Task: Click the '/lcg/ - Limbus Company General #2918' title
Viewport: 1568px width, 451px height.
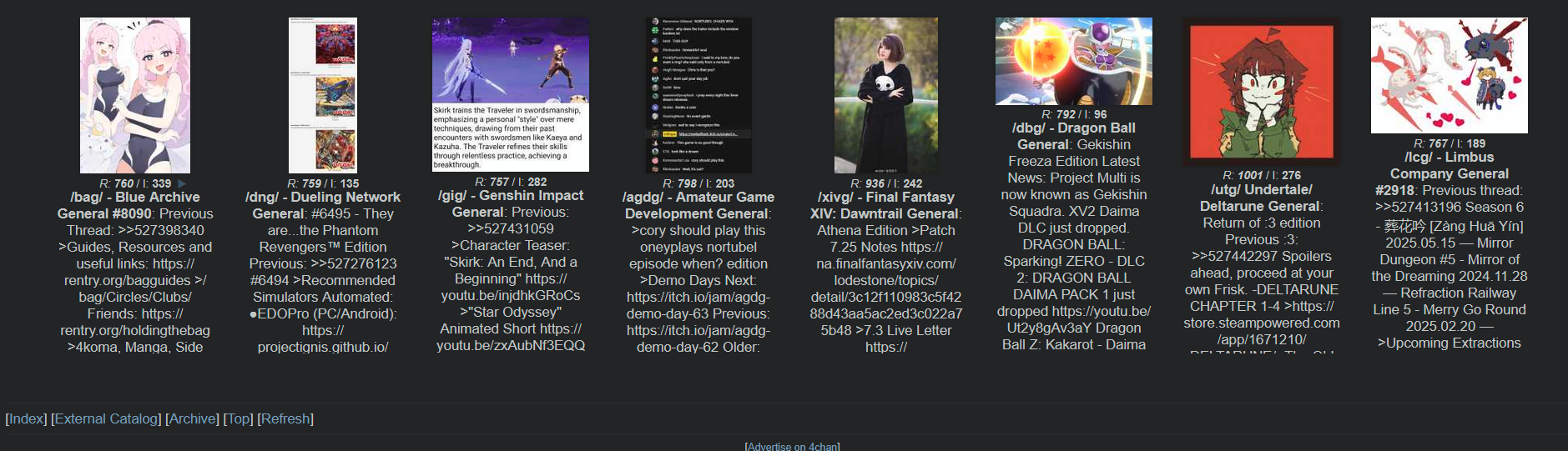Action: click(x=1450, y=173)
